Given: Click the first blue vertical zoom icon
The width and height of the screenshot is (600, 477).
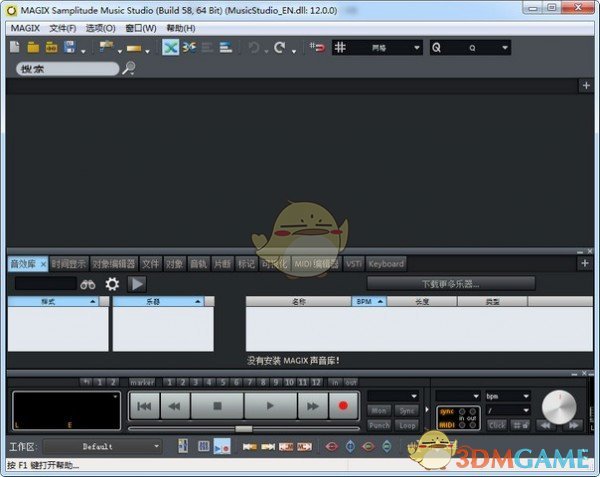Looking at the screenshot, I should 350,446.
